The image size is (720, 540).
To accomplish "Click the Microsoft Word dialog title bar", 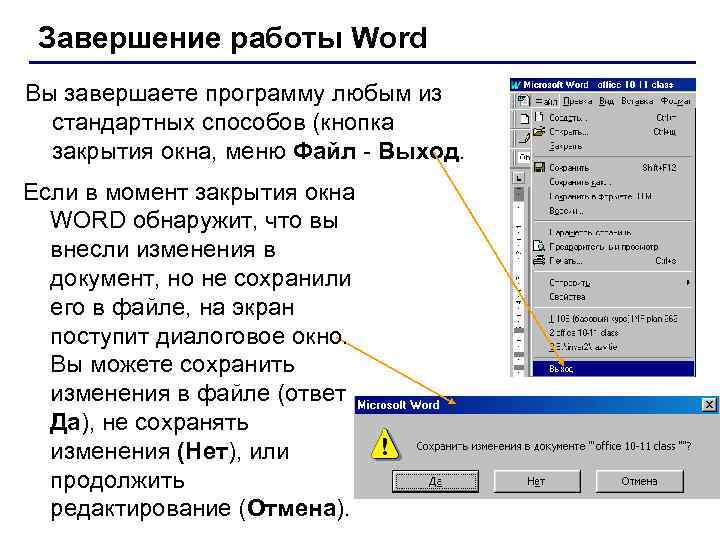I will click(x=535, y=405).
